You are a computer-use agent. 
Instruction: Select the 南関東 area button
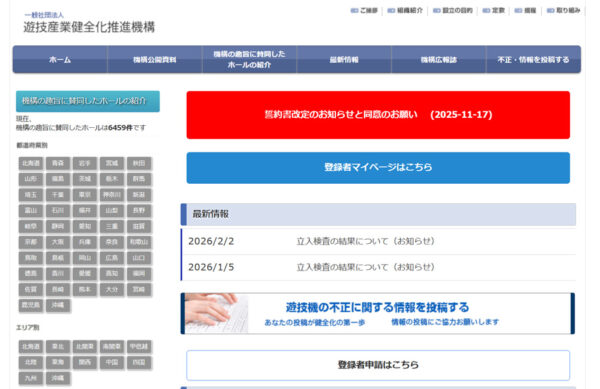coord(112,347)
